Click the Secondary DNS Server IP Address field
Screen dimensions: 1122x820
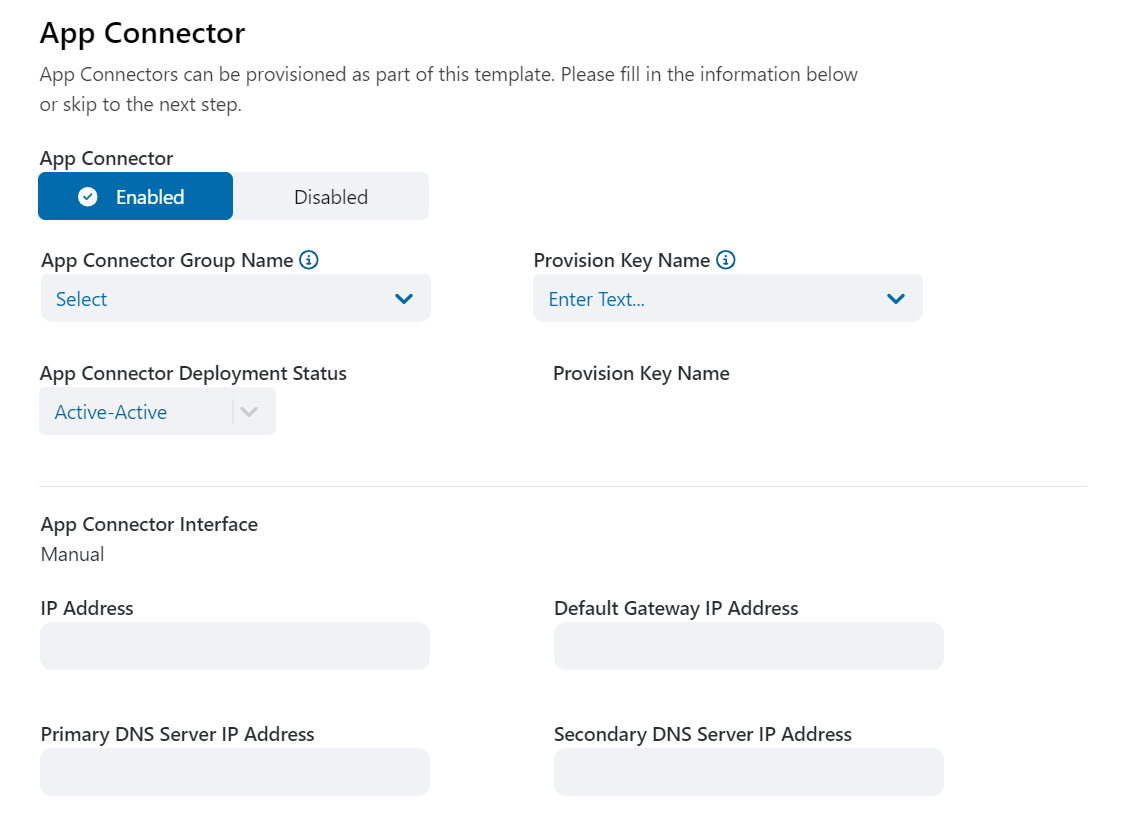[748, 772]
